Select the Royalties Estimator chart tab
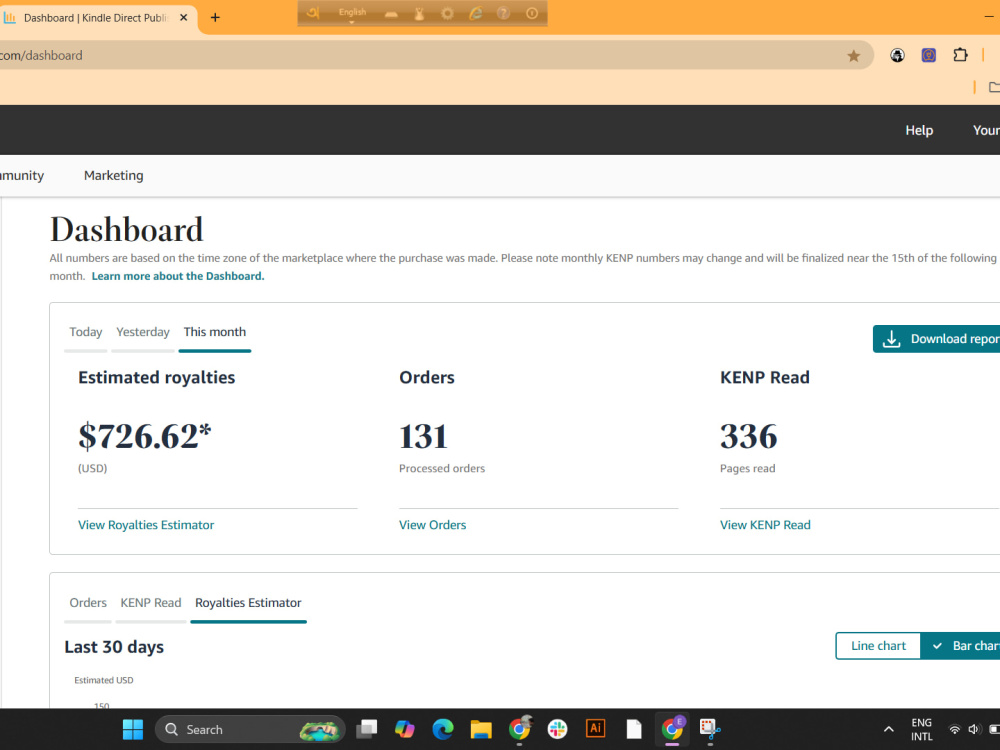This screenshot has width=1000, height=750. tap(248, 603)
